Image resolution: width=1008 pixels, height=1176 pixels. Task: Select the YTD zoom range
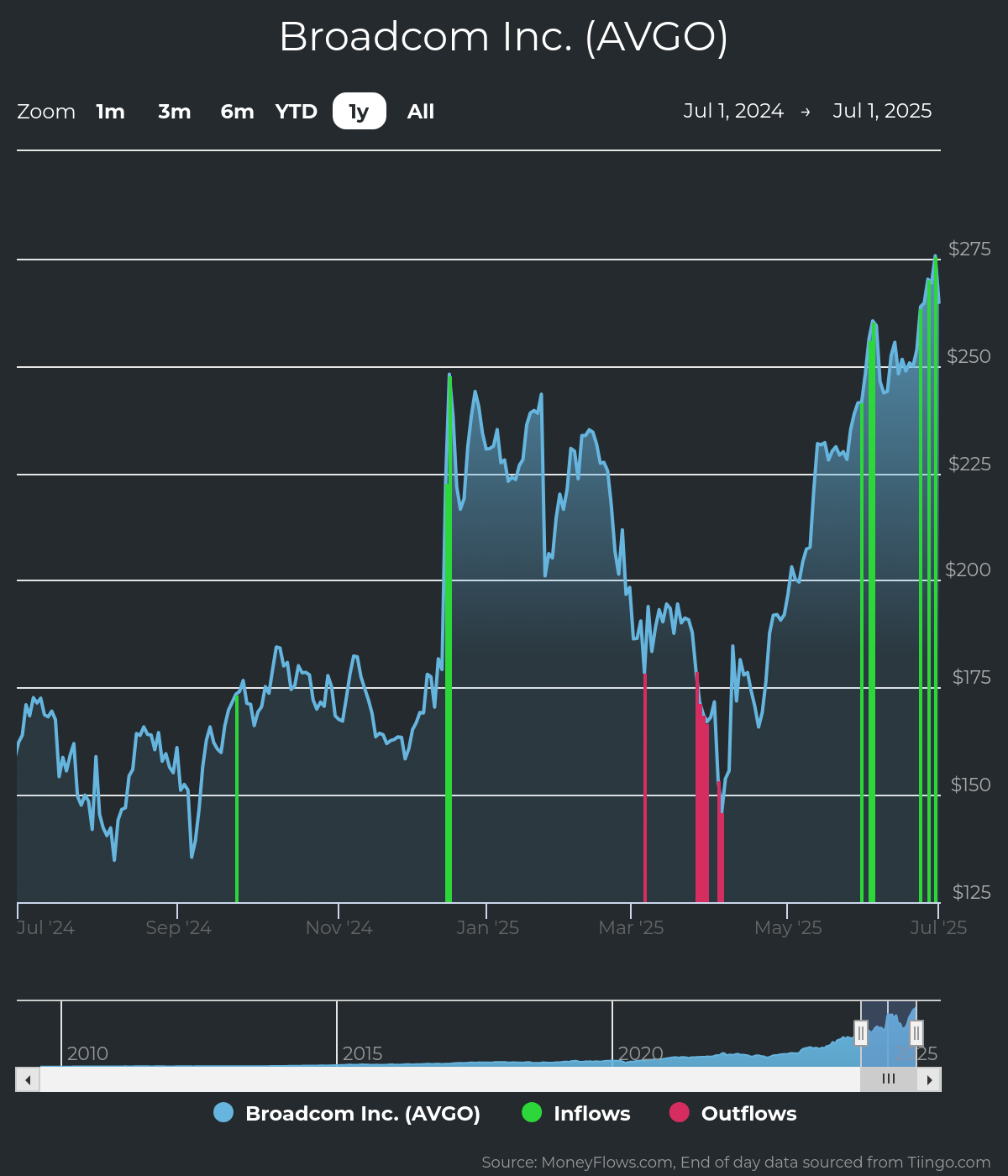(x=297, y=111)
